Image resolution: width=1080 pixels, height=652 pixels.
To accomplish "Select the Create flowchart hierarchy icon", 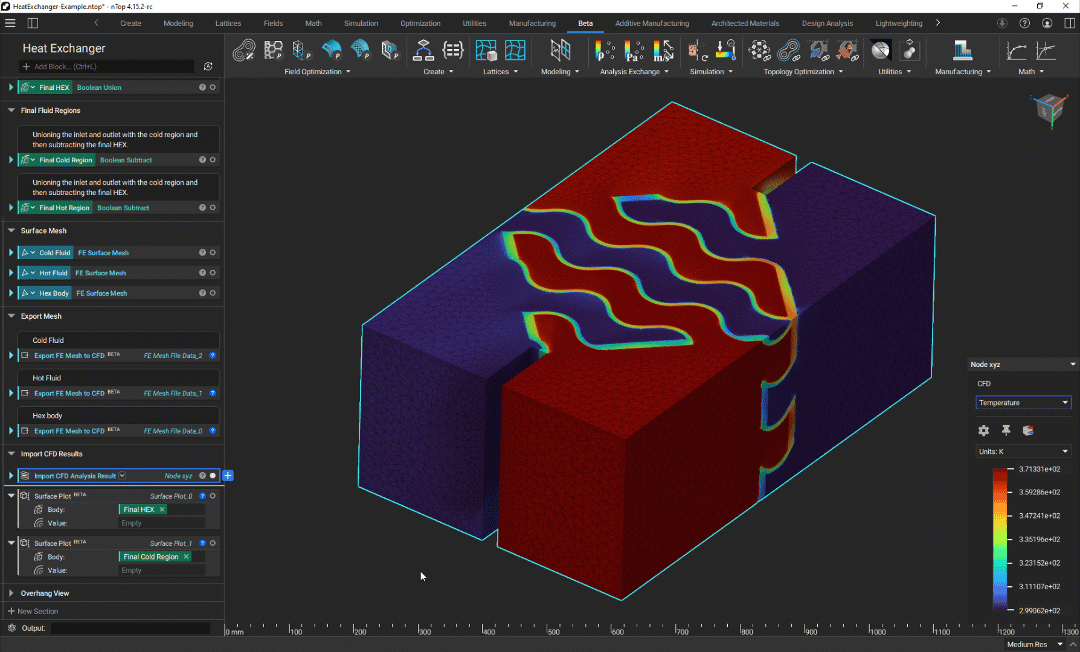I will tap(423, 50).
